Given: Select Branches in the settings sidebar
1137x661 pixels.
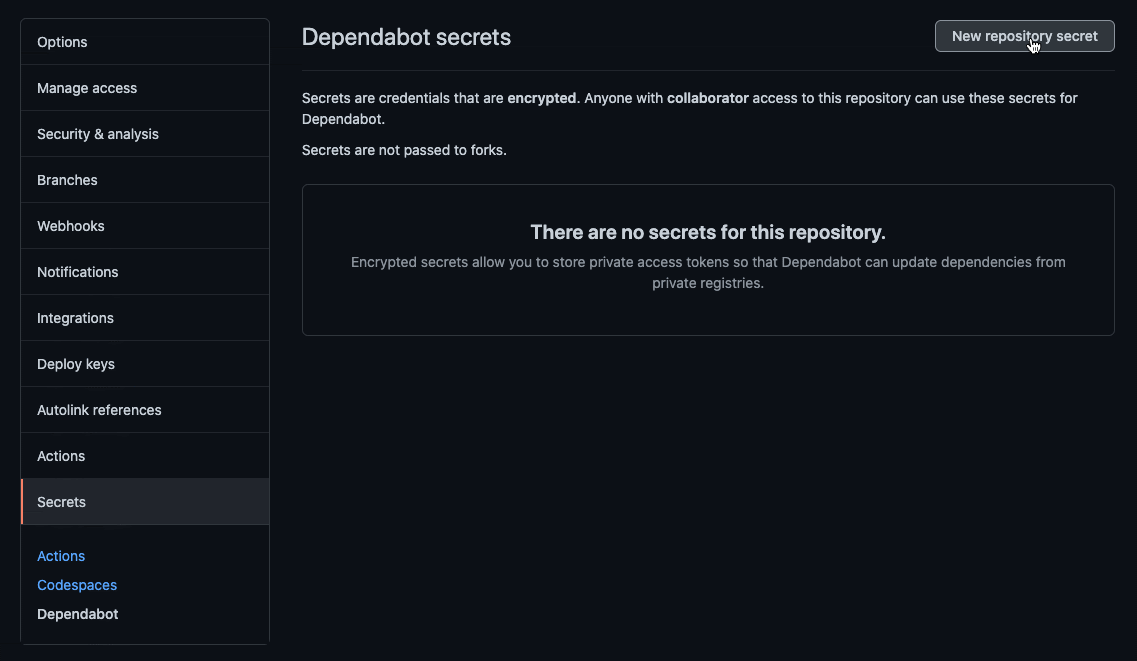Looking at the screenshot, I should pos(67,180).
